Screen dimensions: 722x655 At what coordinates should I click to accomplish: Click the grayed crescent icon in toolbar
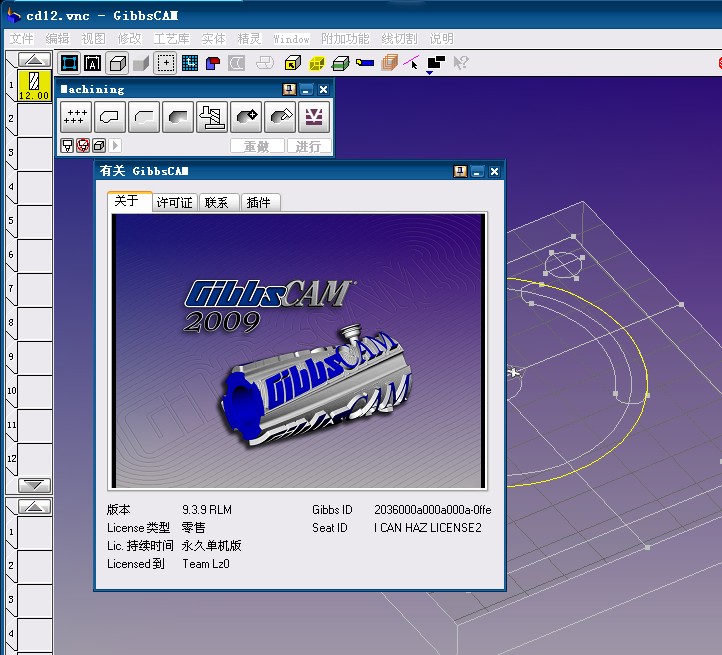tap(237, 63)
